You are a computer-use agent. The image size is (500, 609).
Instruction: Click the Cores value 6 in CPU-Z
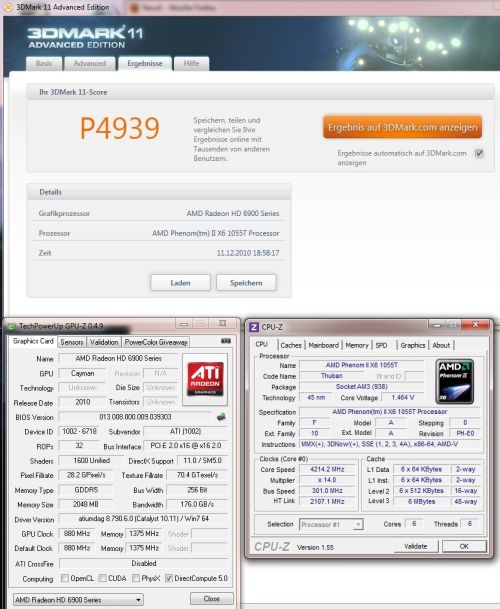point(414,524)
